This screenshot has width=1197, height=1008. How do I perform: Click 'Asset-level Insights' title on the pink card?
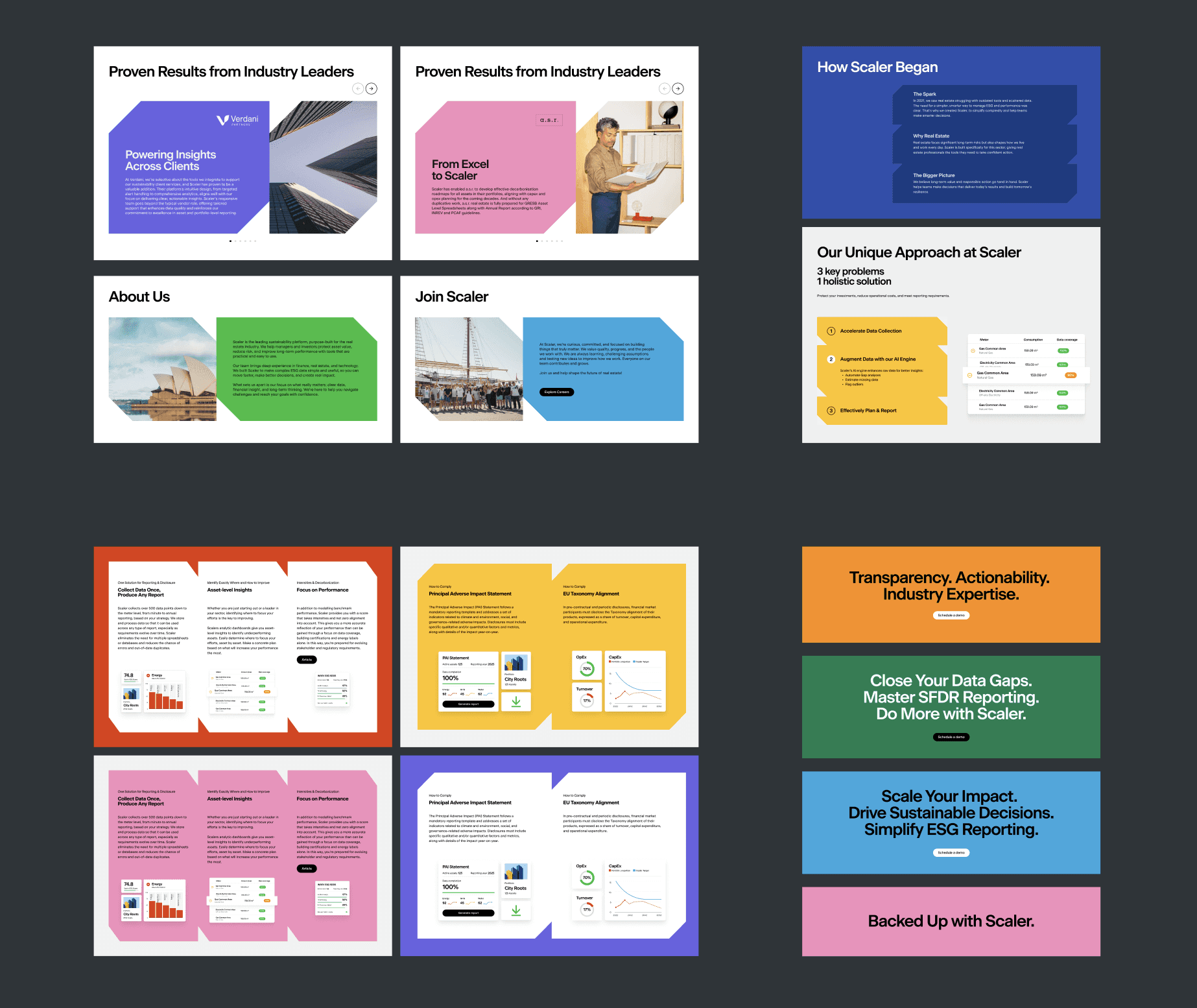click(x=230, y=798)
